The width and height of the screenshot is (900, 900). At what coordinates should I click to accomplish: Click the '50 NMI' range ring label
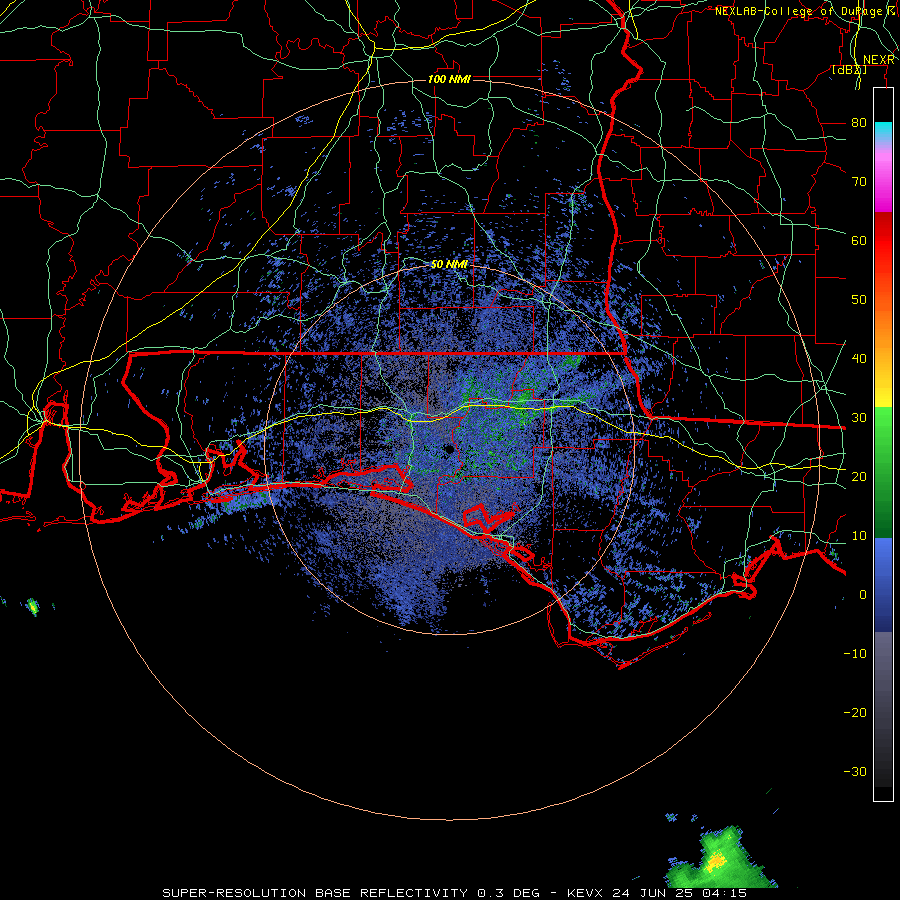click(449, 265)
